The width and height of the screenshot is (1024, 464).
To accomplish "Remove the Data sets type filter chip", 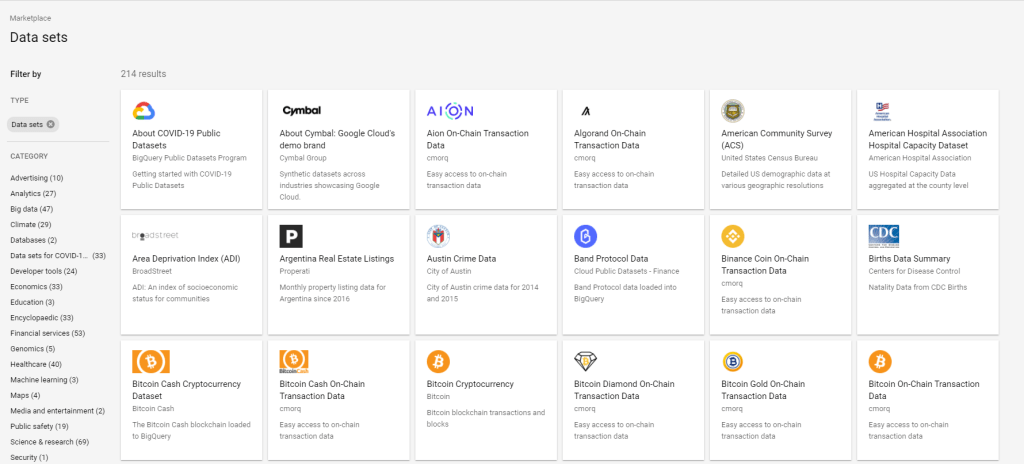I will point(50,124).
